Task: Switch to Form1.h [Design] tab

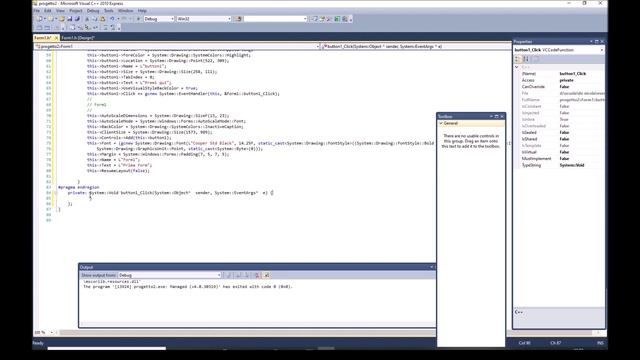Action: pos(78,38)
